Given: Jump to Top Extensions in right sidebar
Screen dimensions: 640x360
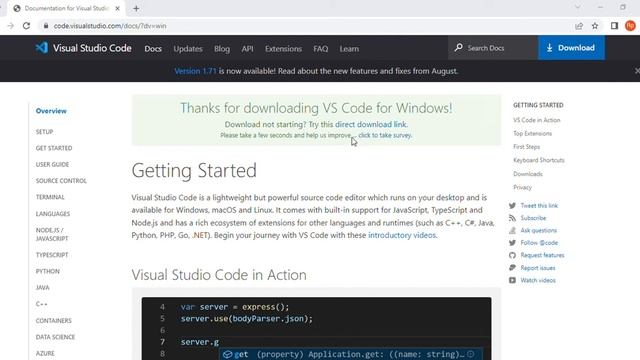Looking at the screenshot, I should pyautogui.click(x=532, y=133).
